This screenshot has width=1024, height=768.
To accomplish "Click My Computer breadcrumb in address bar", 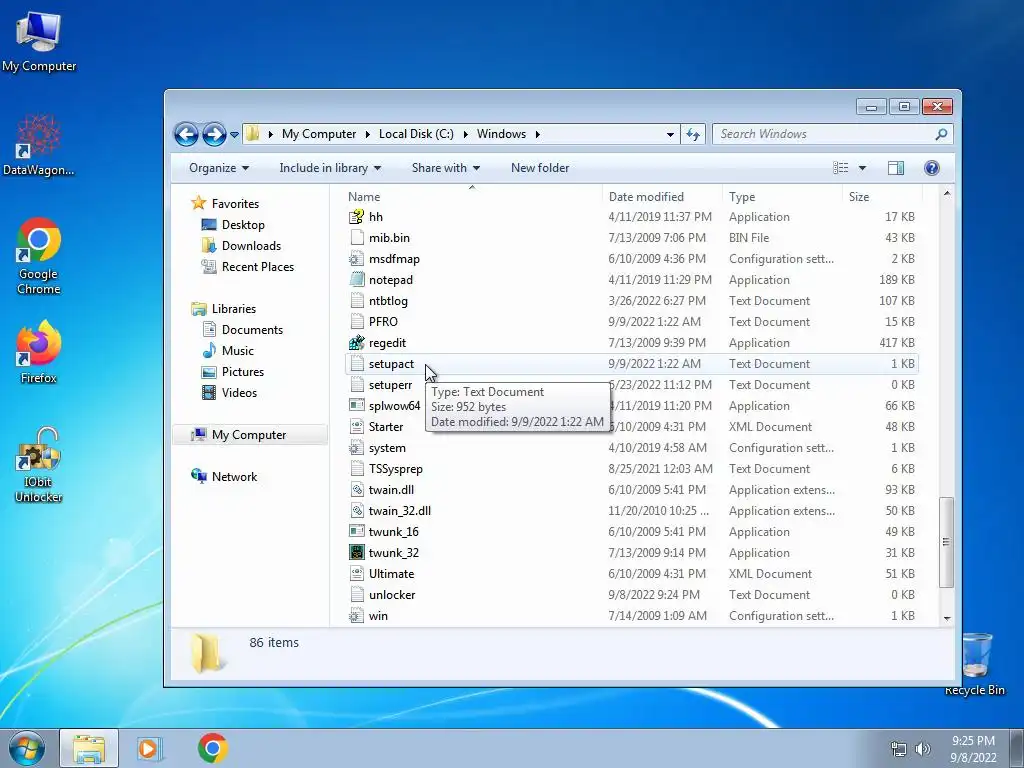I will click(319, 134).
